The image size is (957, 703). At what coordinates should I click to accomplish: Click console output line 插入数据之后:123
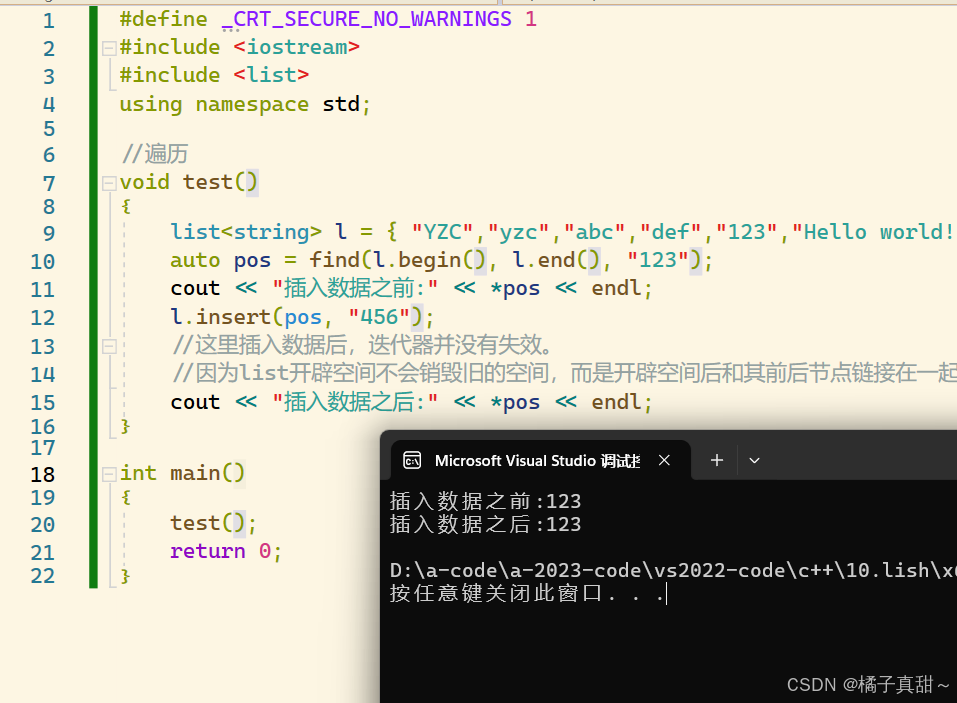tap(486, 524)
